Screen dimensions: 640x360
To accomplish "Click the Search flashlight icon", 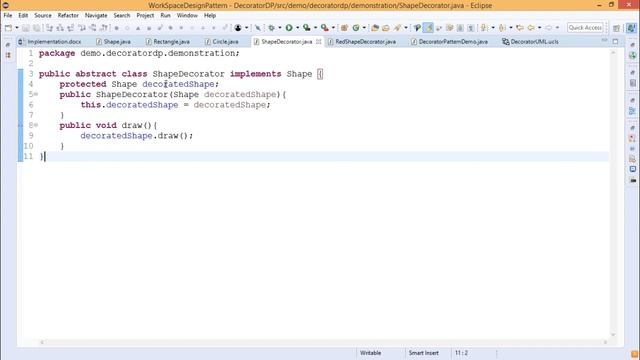I will (x=397, y=28).
